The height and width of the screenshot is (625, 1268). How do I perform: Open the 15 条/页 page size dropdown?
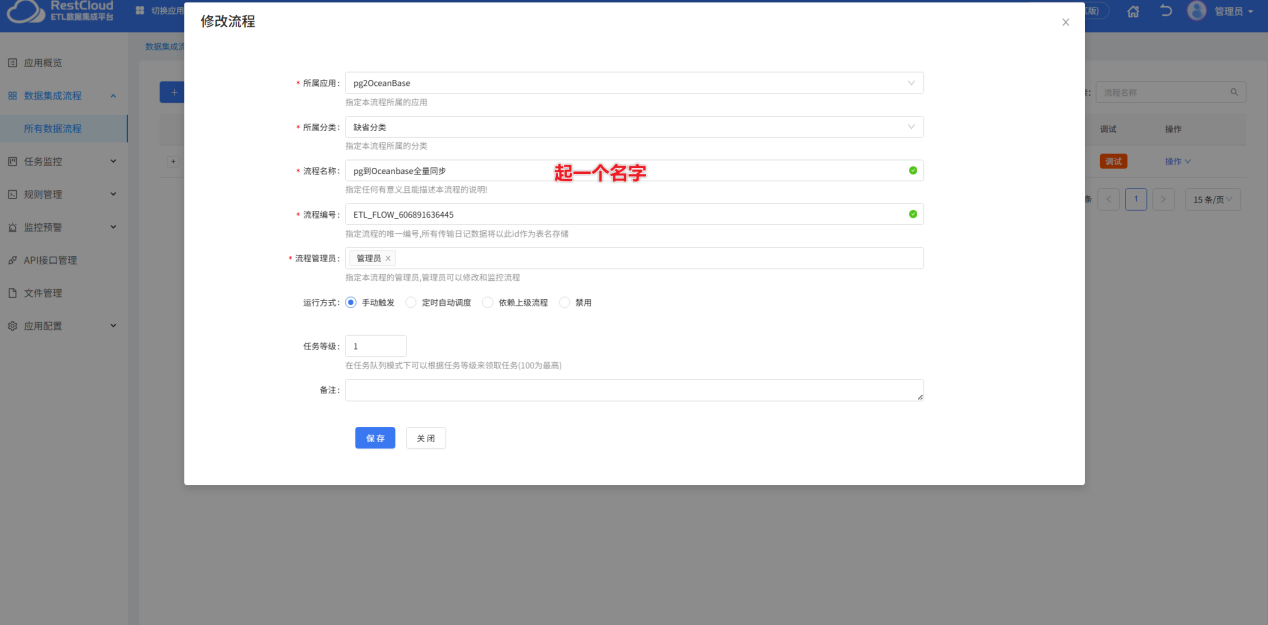click(1213, 199)
